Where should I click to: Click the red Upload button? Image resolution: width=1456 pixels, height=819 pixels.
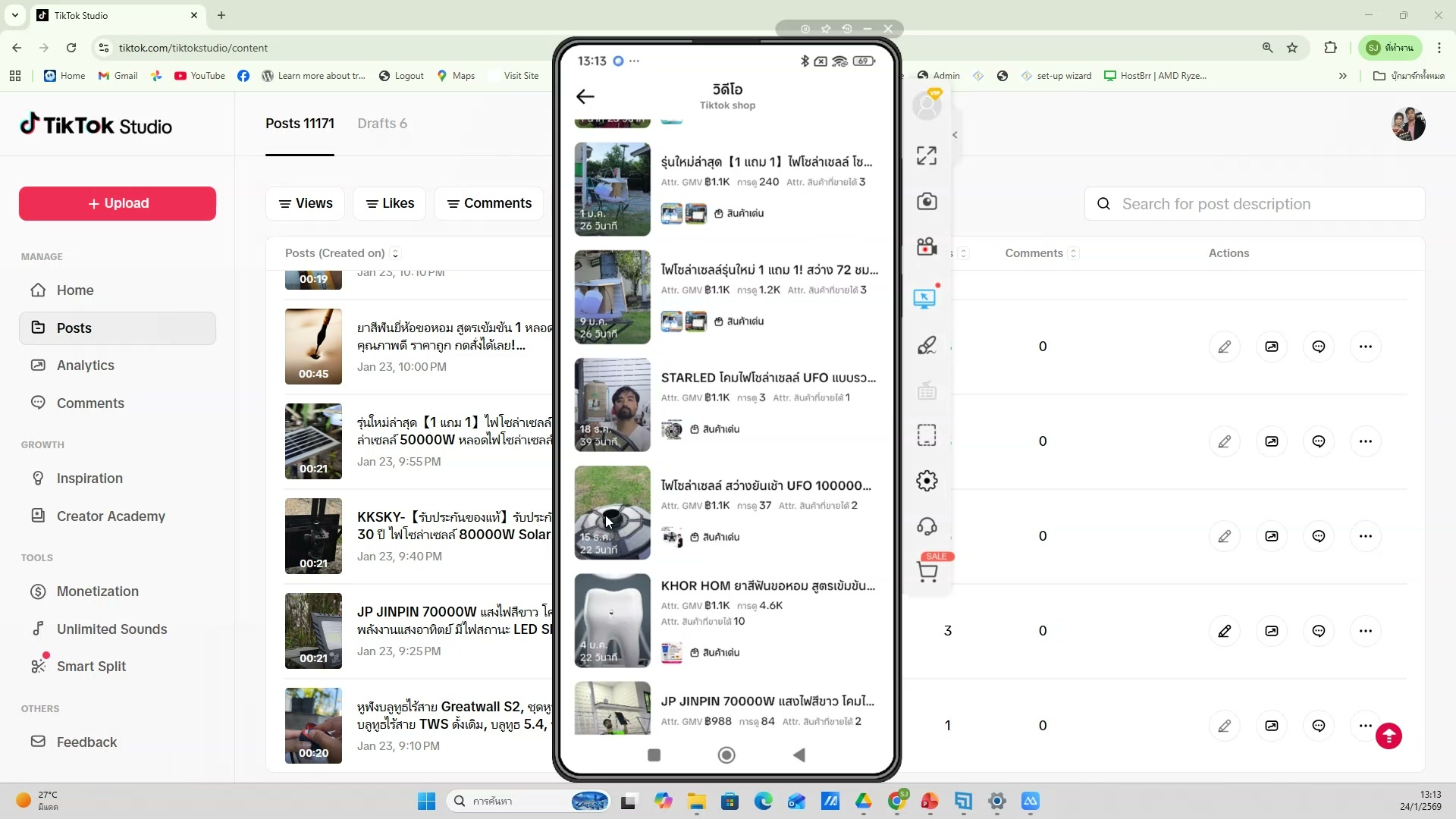point(118,203)
